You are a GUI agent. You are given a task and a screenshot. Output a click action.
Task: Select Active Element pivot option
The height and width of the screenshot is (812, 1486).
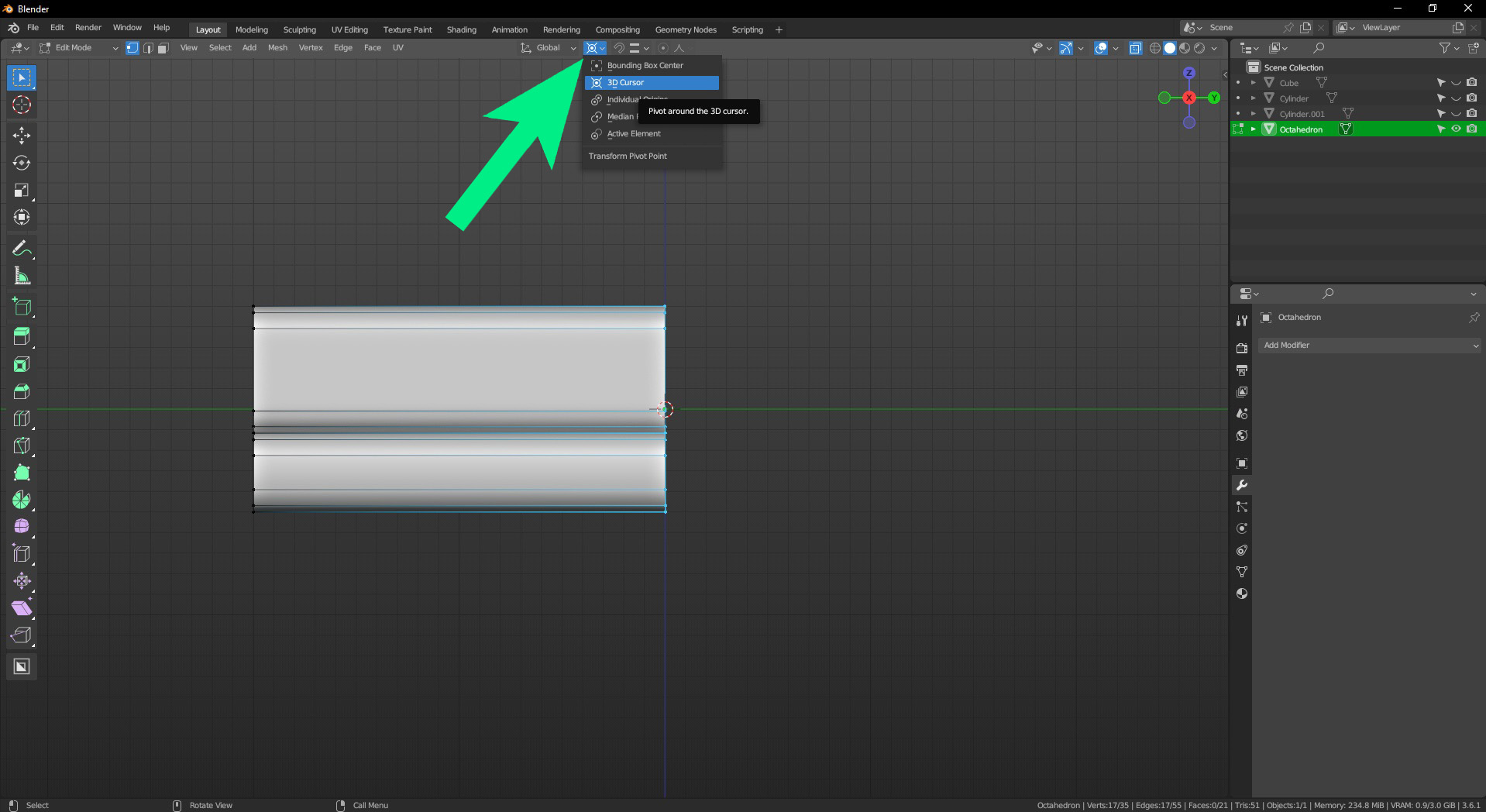coord(633,134)
